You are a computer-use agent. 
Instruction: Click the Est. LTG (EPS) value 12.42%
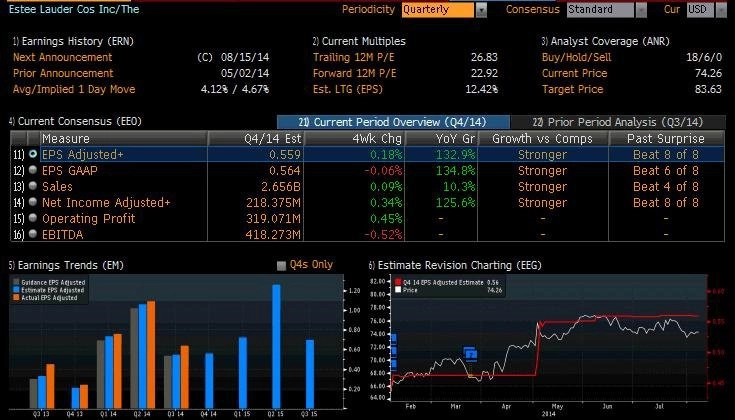tap(481, 89)
